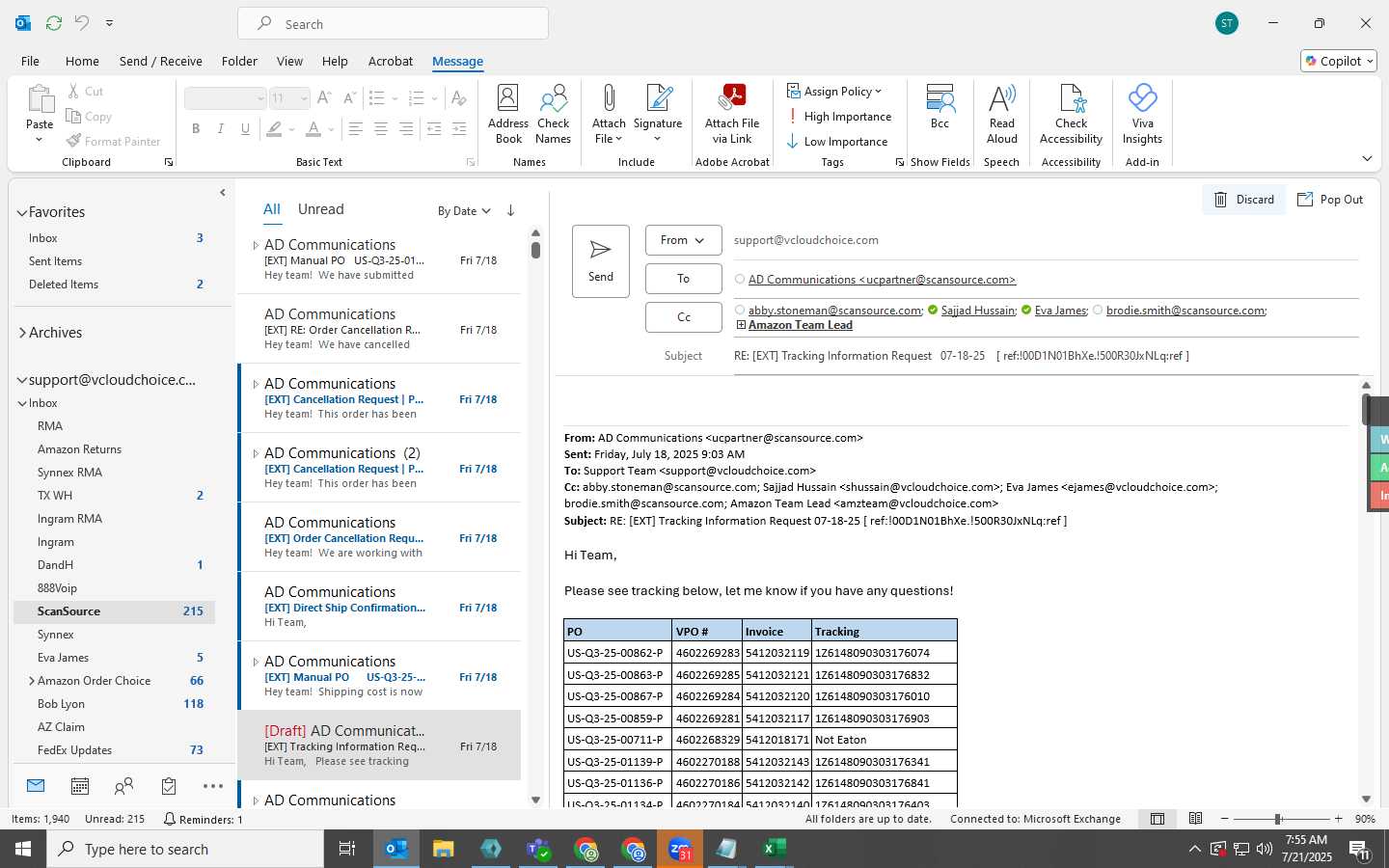Open more navigation options ellipsis
This screenshot has width=1389, height=868.
tap(213, 786)
